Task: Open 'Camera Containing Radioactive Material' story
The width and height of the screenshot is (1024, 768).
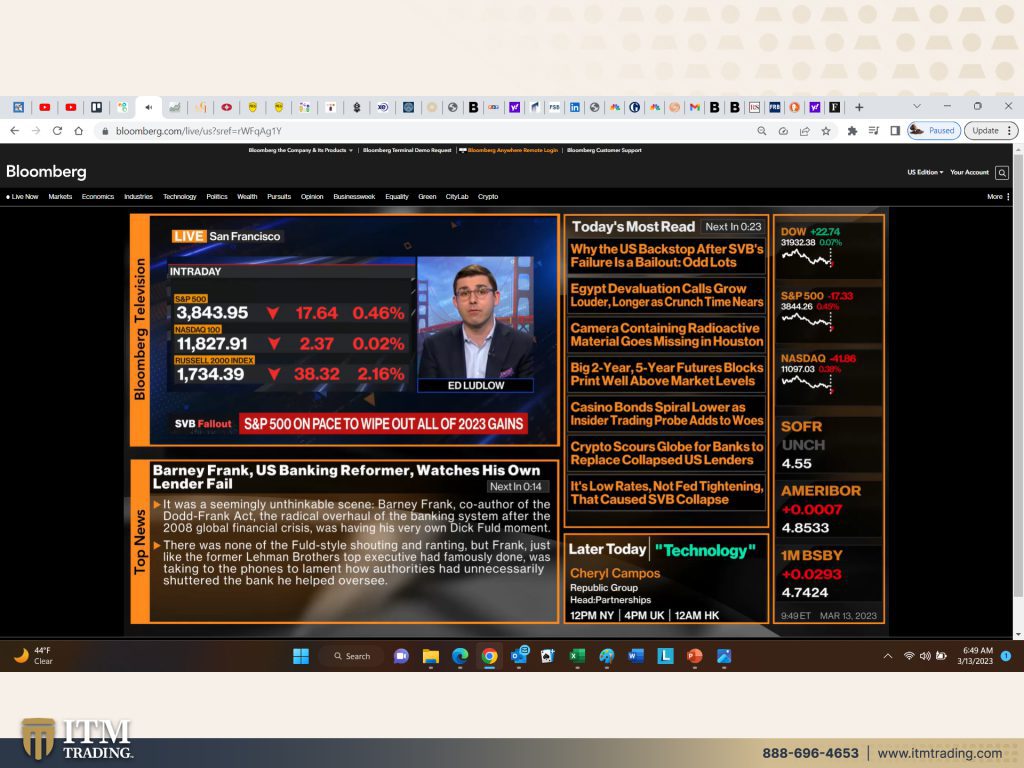Action: point(667,334)
